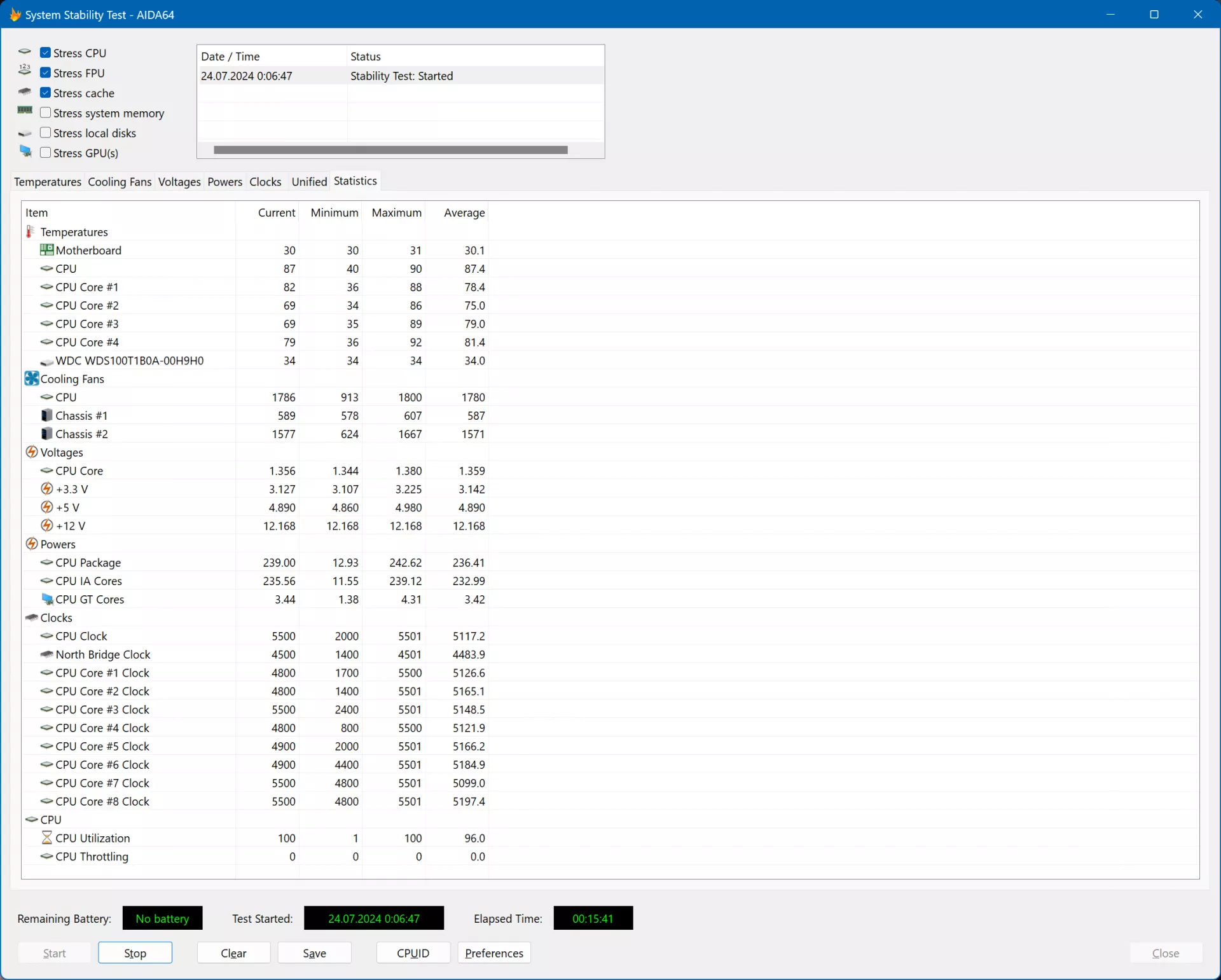
Task: Enable the Stress local disks checkbox
Action: point(45,133)
